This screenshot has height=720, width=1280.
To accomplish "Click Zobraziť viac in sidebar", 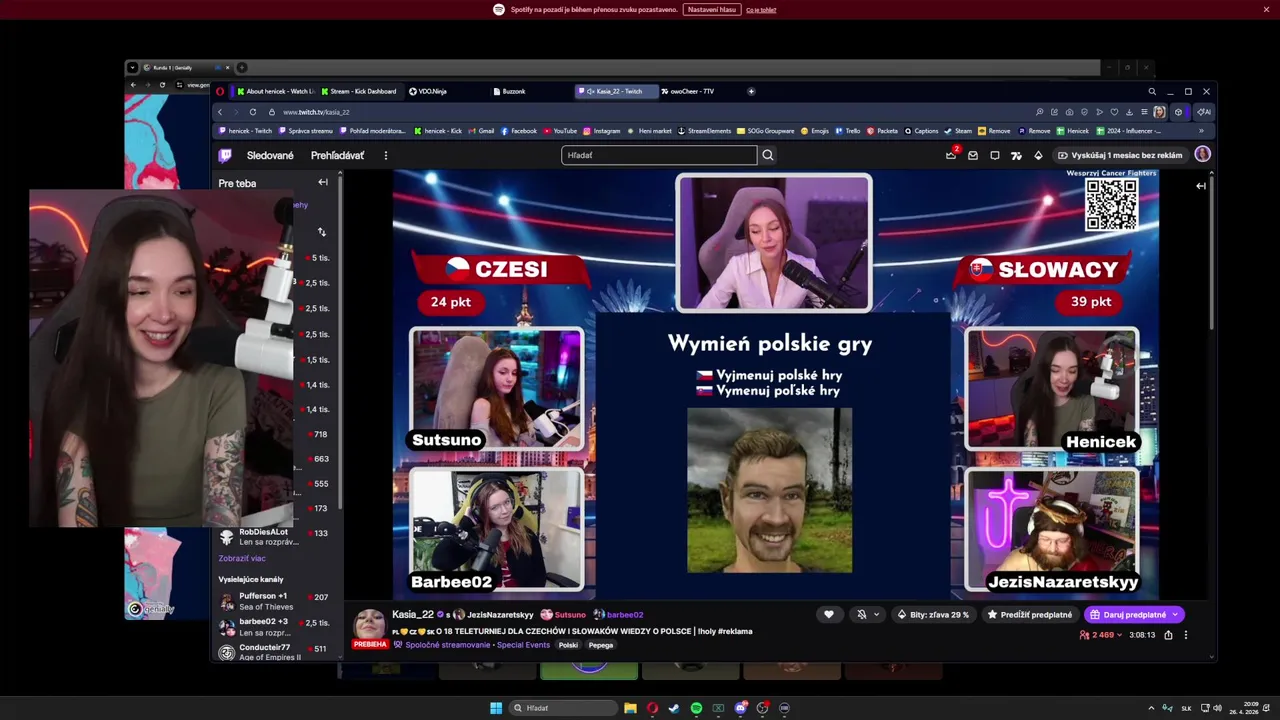I will click(242, 558).
